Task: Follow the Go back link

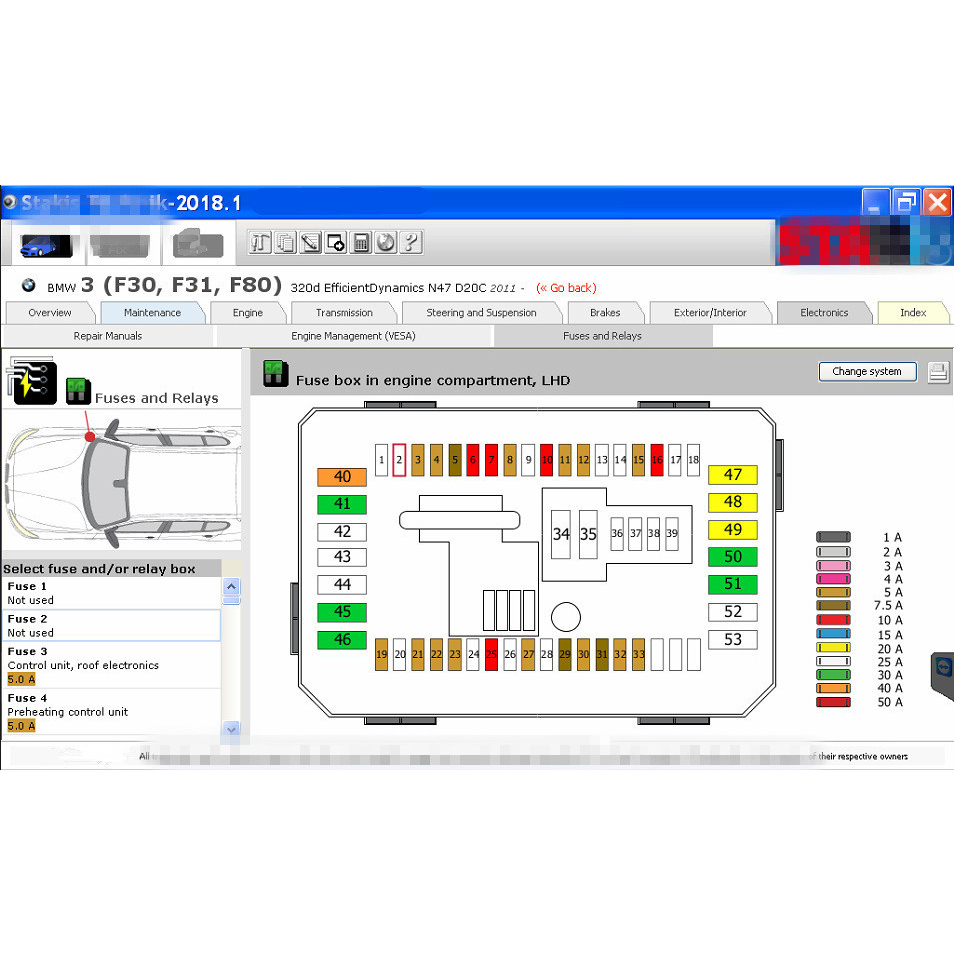Action: pyautogui.click(x=566, y=288)
